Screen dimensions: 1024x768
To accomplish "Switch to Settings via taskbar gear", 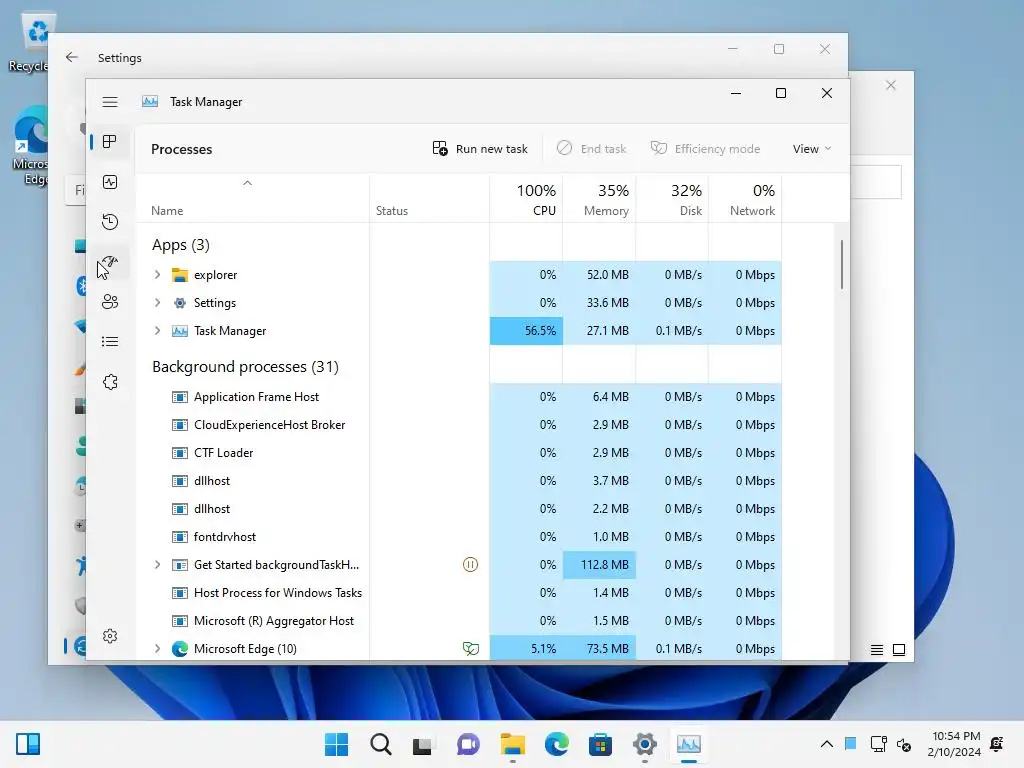I will [x=645, y=744].
